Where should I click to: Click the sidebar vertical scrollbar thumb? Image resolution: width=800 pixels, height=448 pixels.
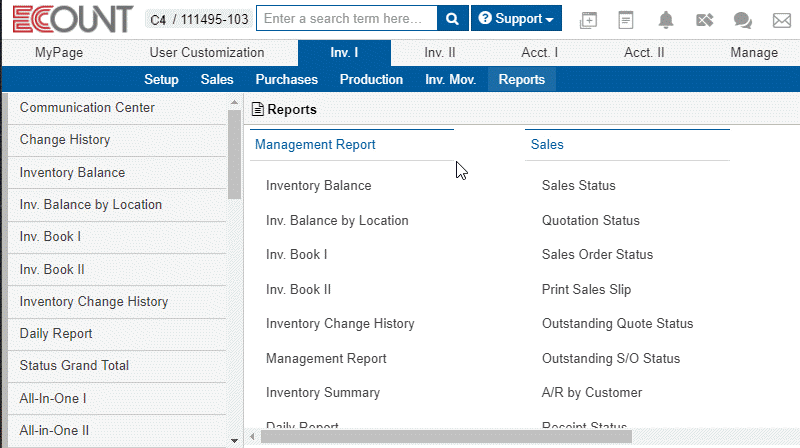(234, 155)
